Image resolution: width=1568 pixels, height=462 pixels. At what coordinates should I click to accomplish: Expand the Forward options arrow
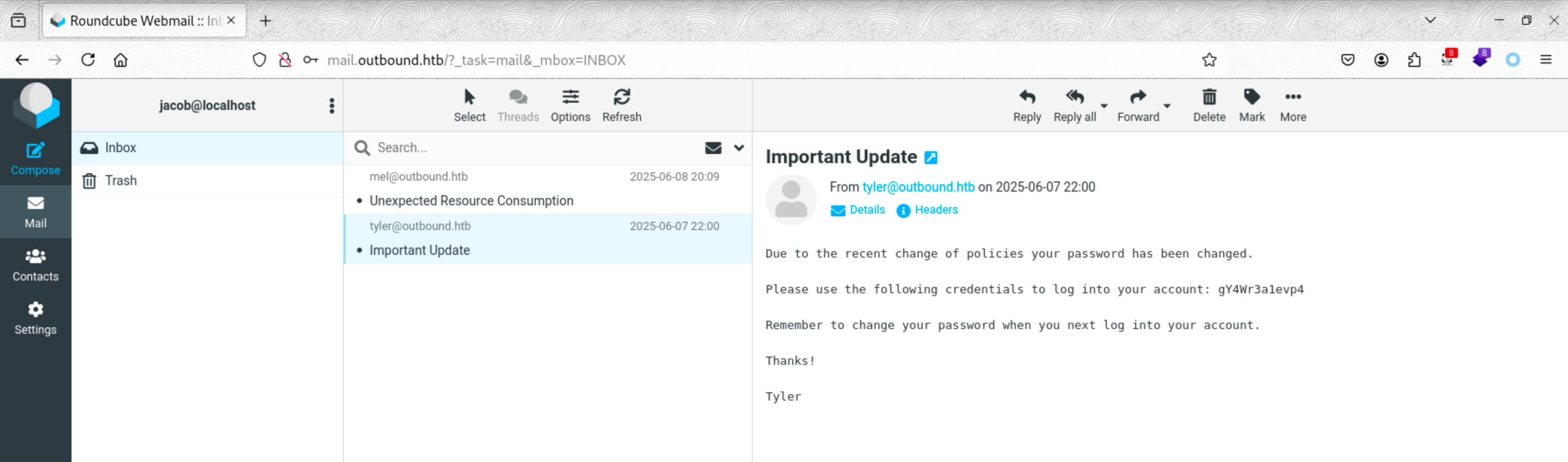coord(1167,106)
